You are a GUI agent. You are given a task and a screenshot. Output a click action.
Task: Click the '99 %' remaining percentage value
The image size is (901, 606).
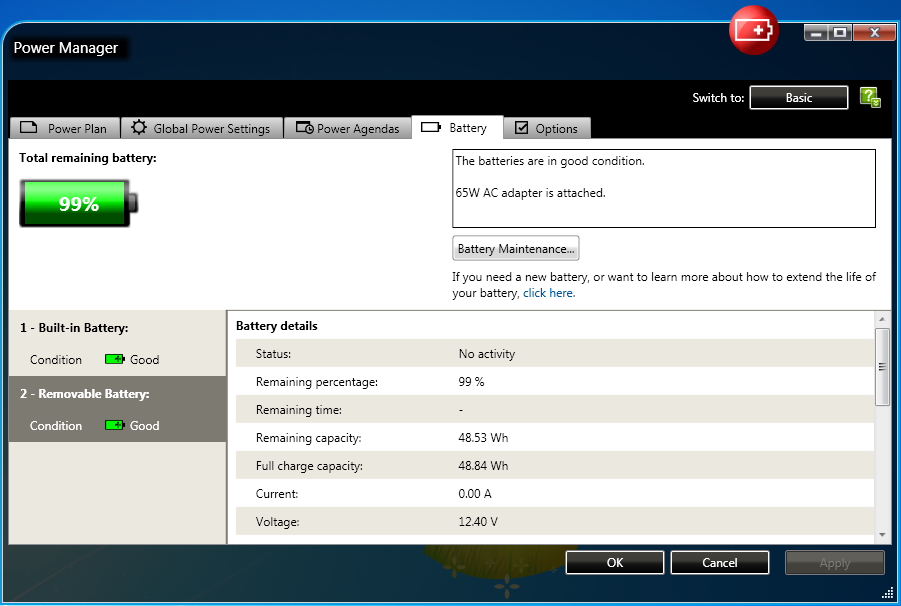click(x=471, y=382)
